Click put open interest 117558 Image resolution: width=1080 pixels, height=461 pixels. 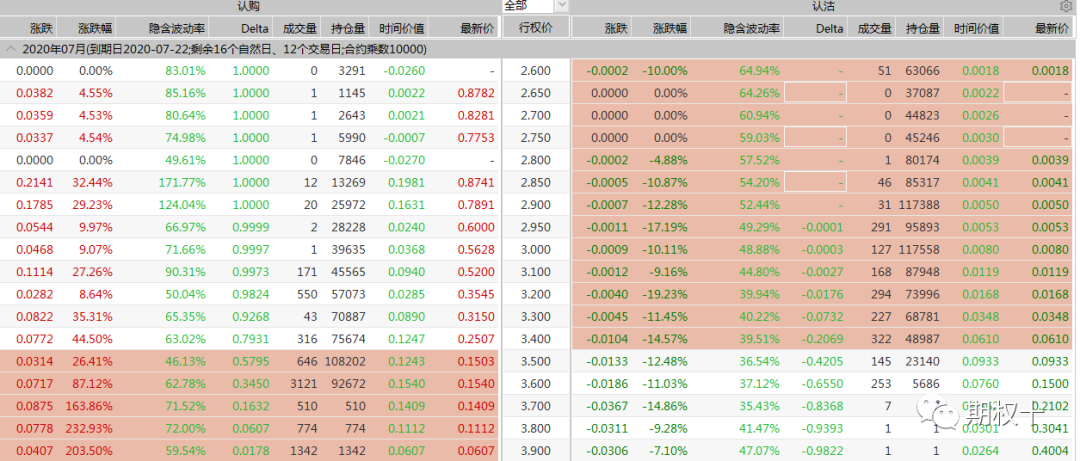pos(922,249)
